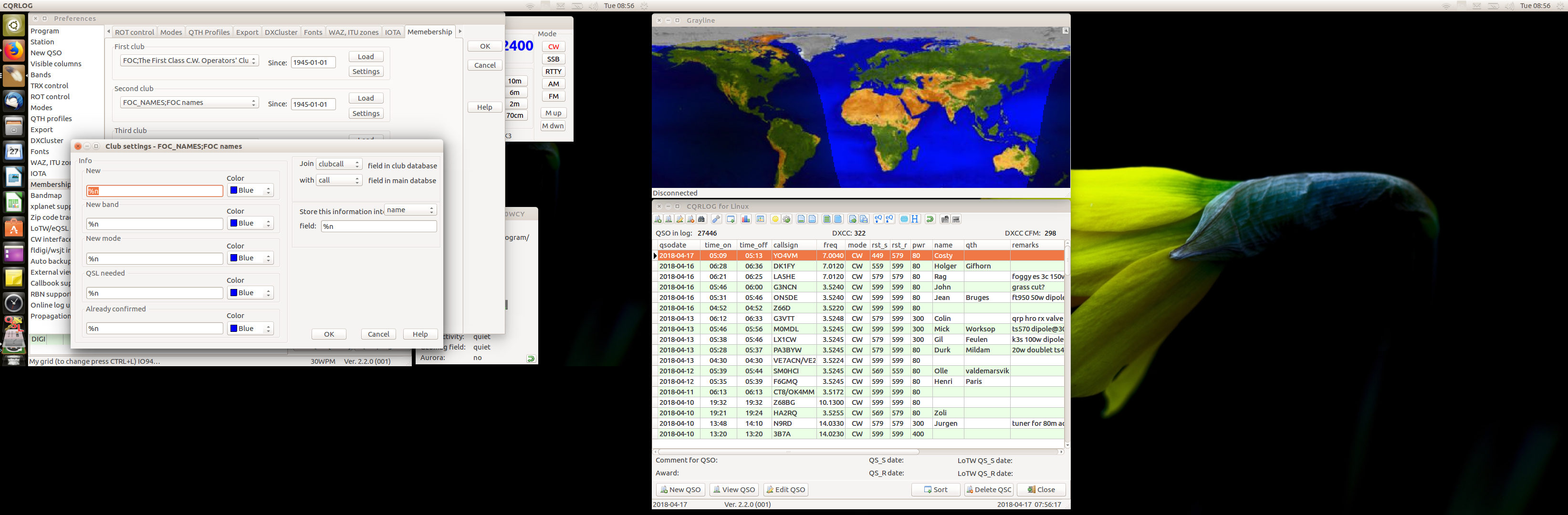Click the folder stack toolbar icon
This screenshot has height=515, width=1568.
tap(945, 219)
